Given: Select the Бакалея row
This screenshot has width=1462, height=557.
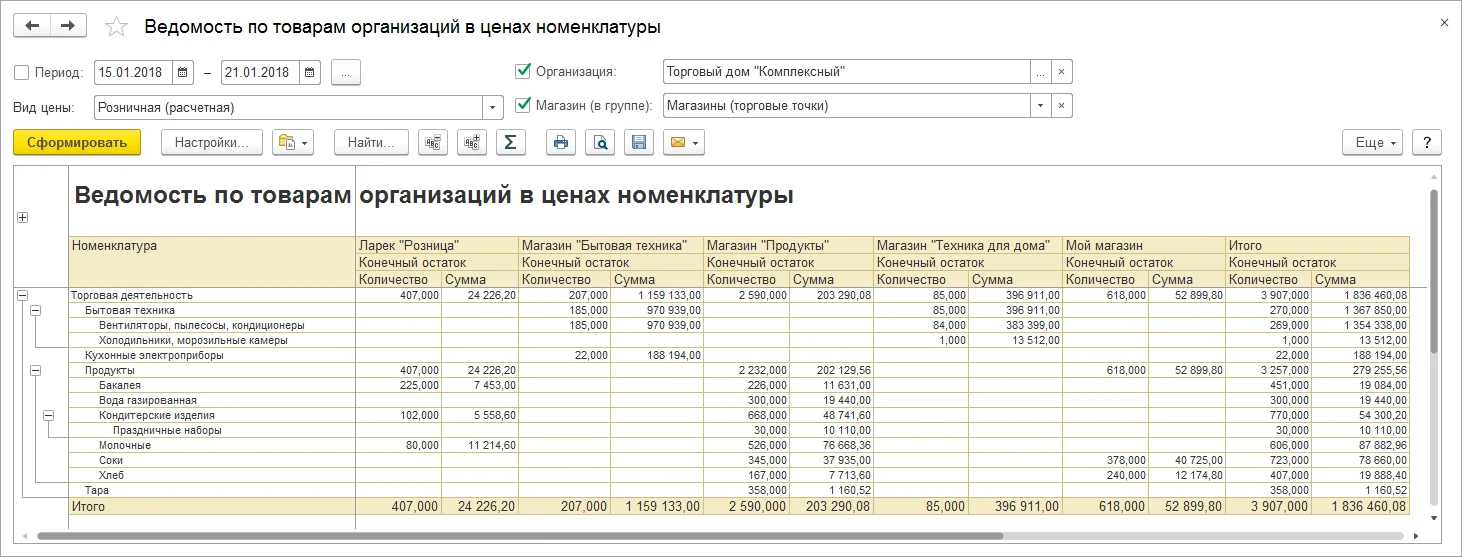Looking at the screenshot, I should point(119,385).
